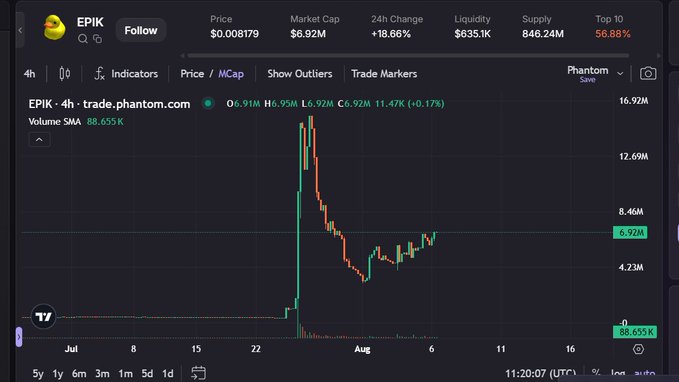The height and width of the screenshot is (382, 679).
Task: Collapse the panel with the left chevron
Action: (20, 30)
